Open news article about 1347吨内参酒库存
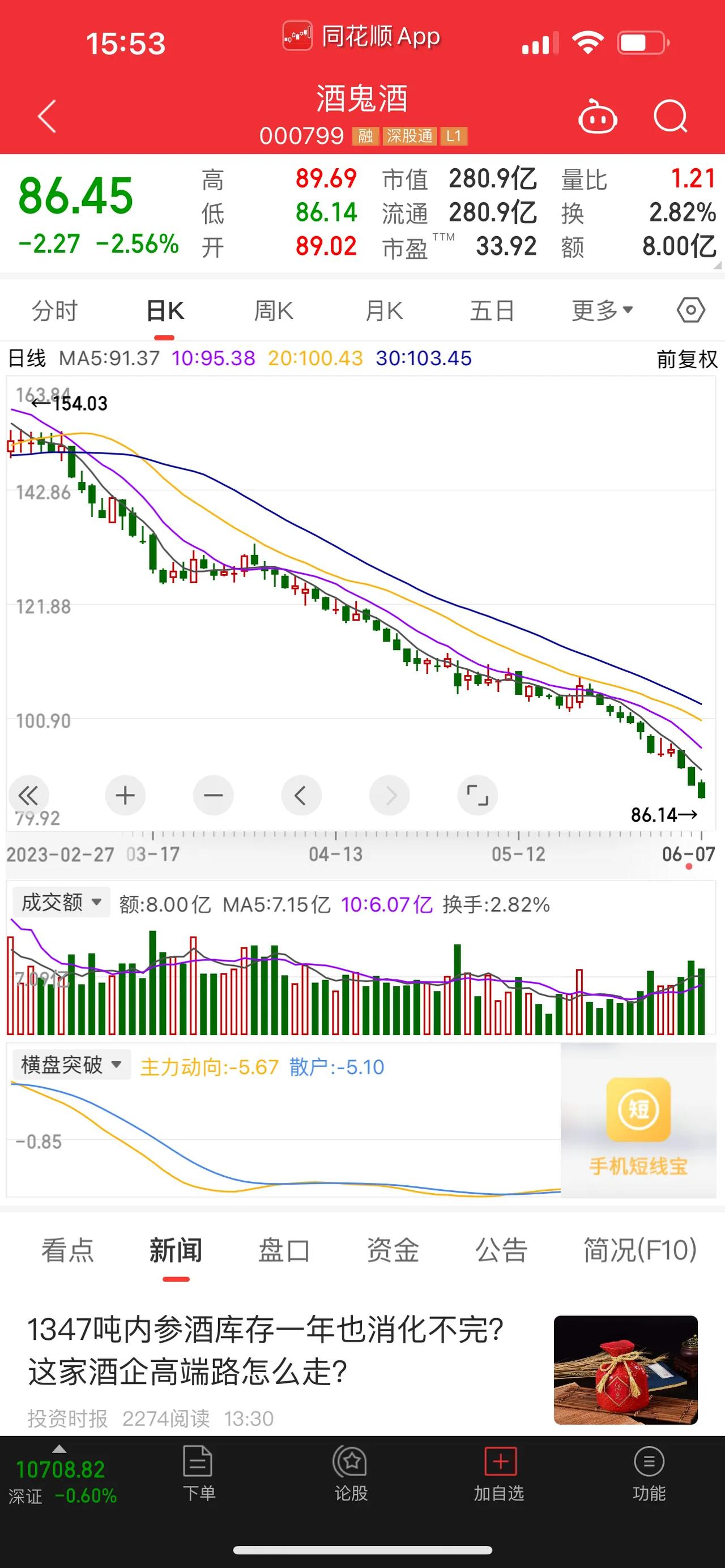 point(266,1351)
